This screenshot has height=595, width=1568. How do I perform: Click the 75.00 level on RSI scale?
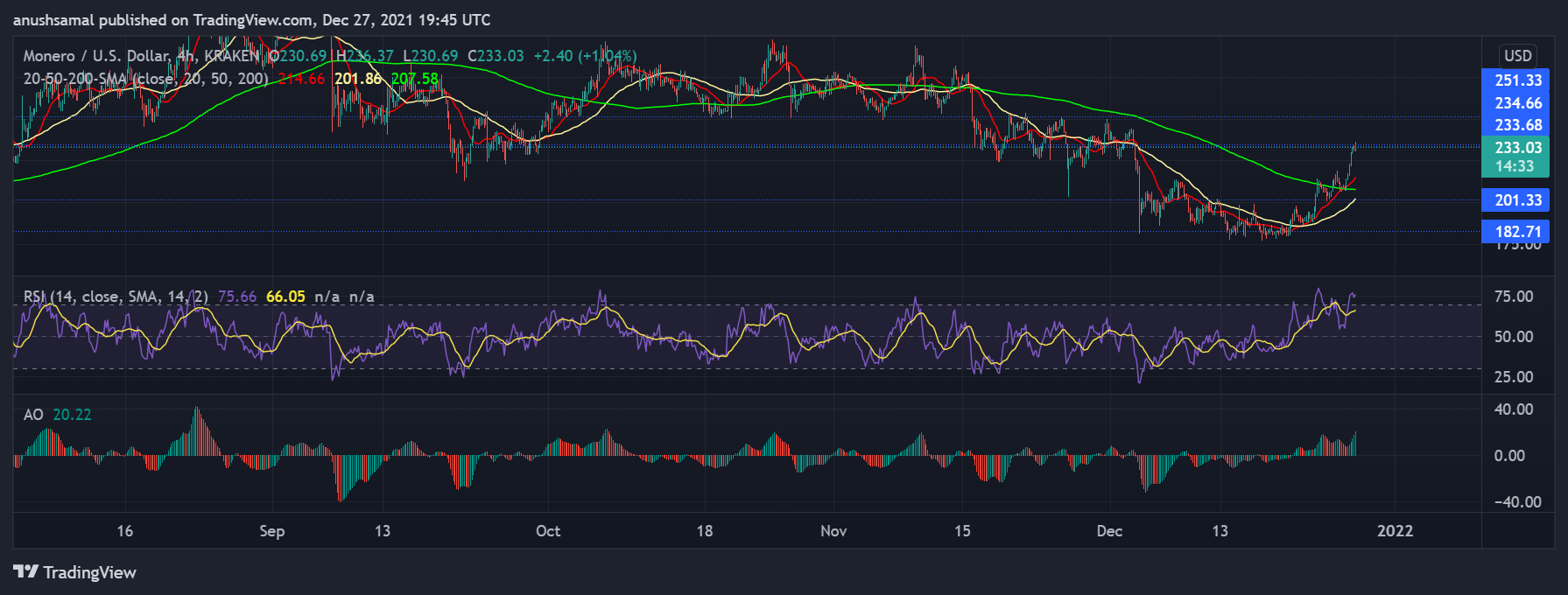pos(1513,297)
